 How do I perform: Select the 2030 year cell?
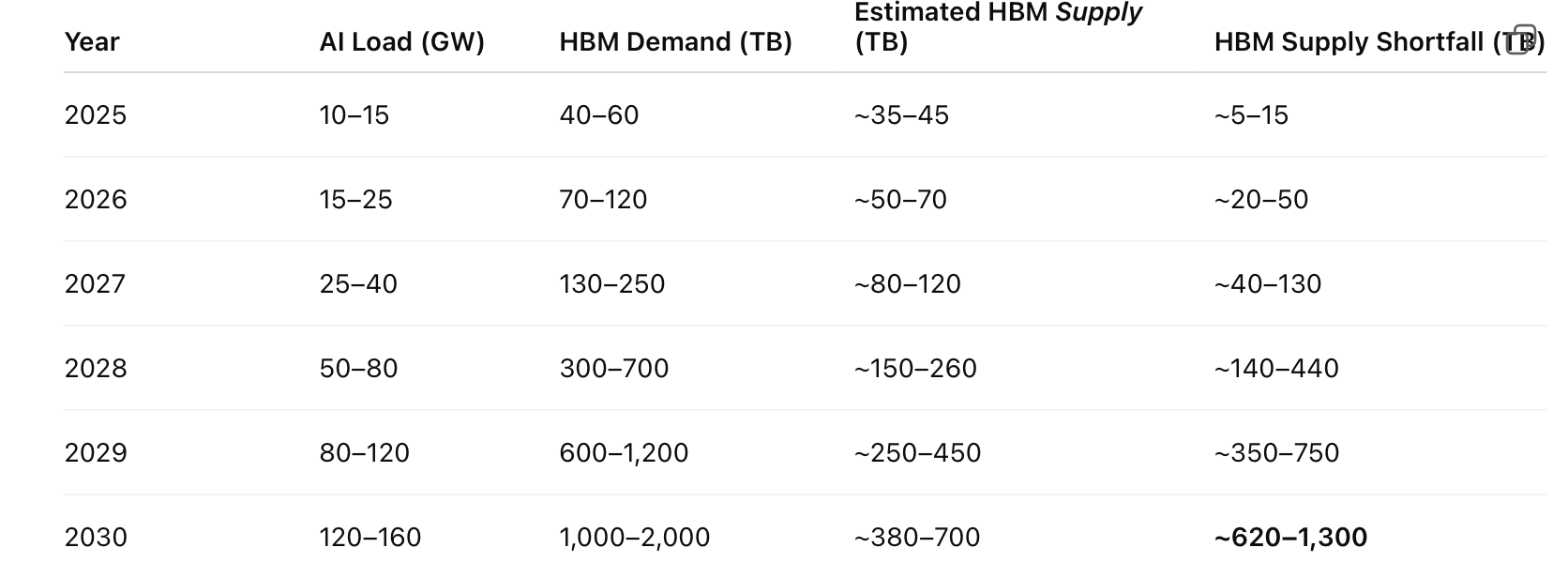click(x=96, y=538)
